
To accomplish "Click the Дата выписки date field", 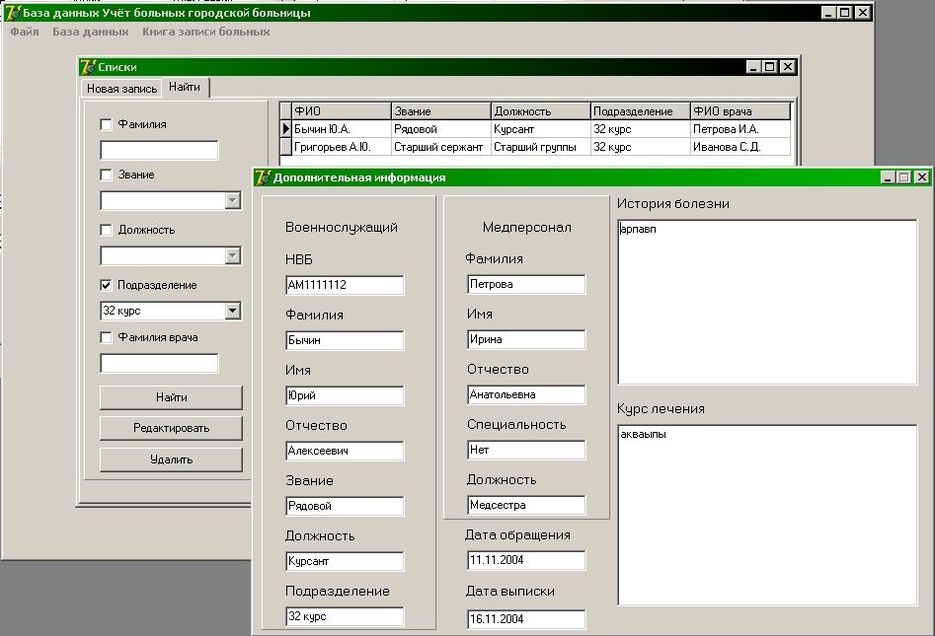I will [x=525, y=619].
